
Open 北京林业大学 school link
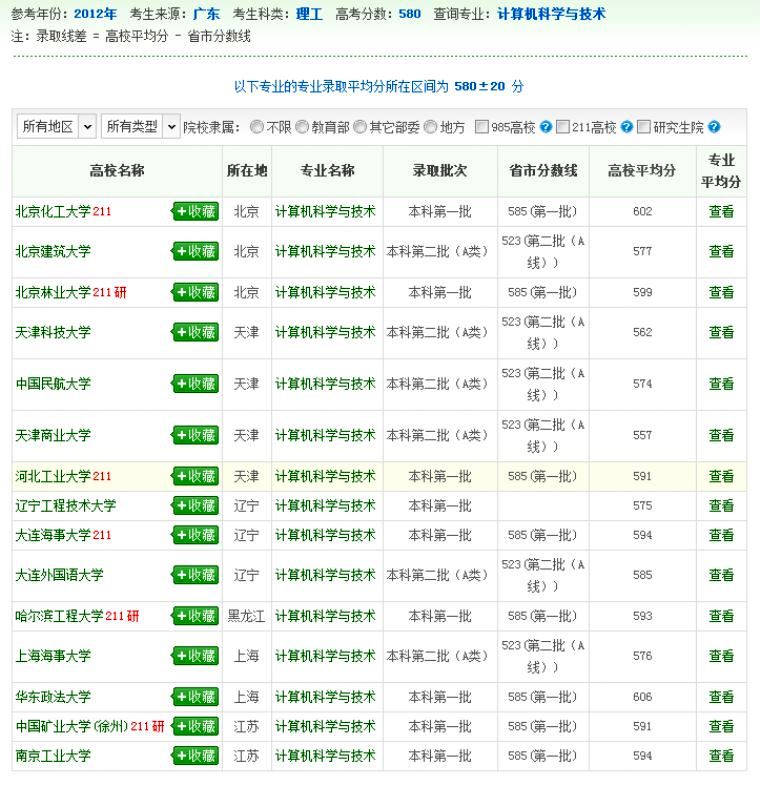click(x=53, y=292)
